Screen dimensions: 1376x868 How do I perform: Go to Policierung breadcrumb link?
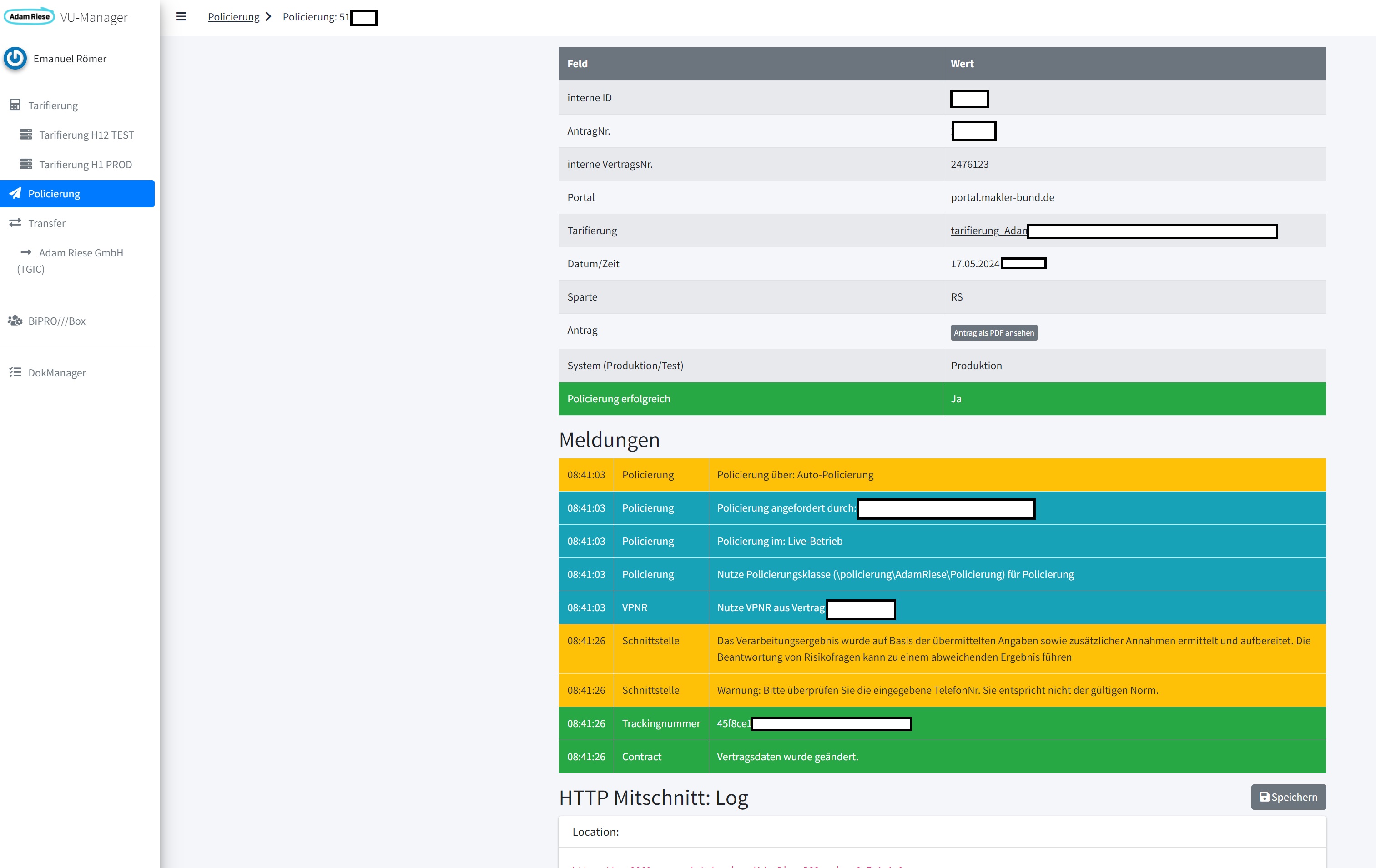[x=233, y=16]
